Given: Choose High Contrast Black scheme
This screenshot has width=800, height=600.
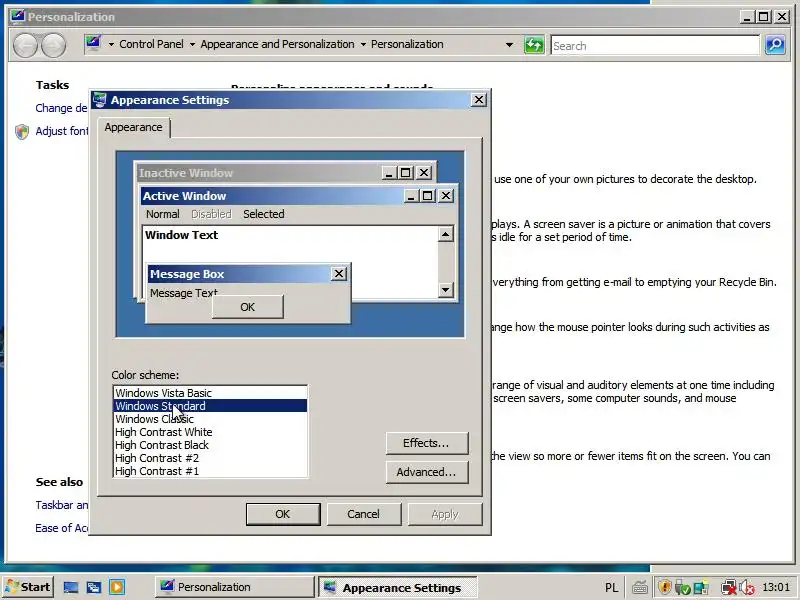Looking at the screenshot, I should pos(210,445).
